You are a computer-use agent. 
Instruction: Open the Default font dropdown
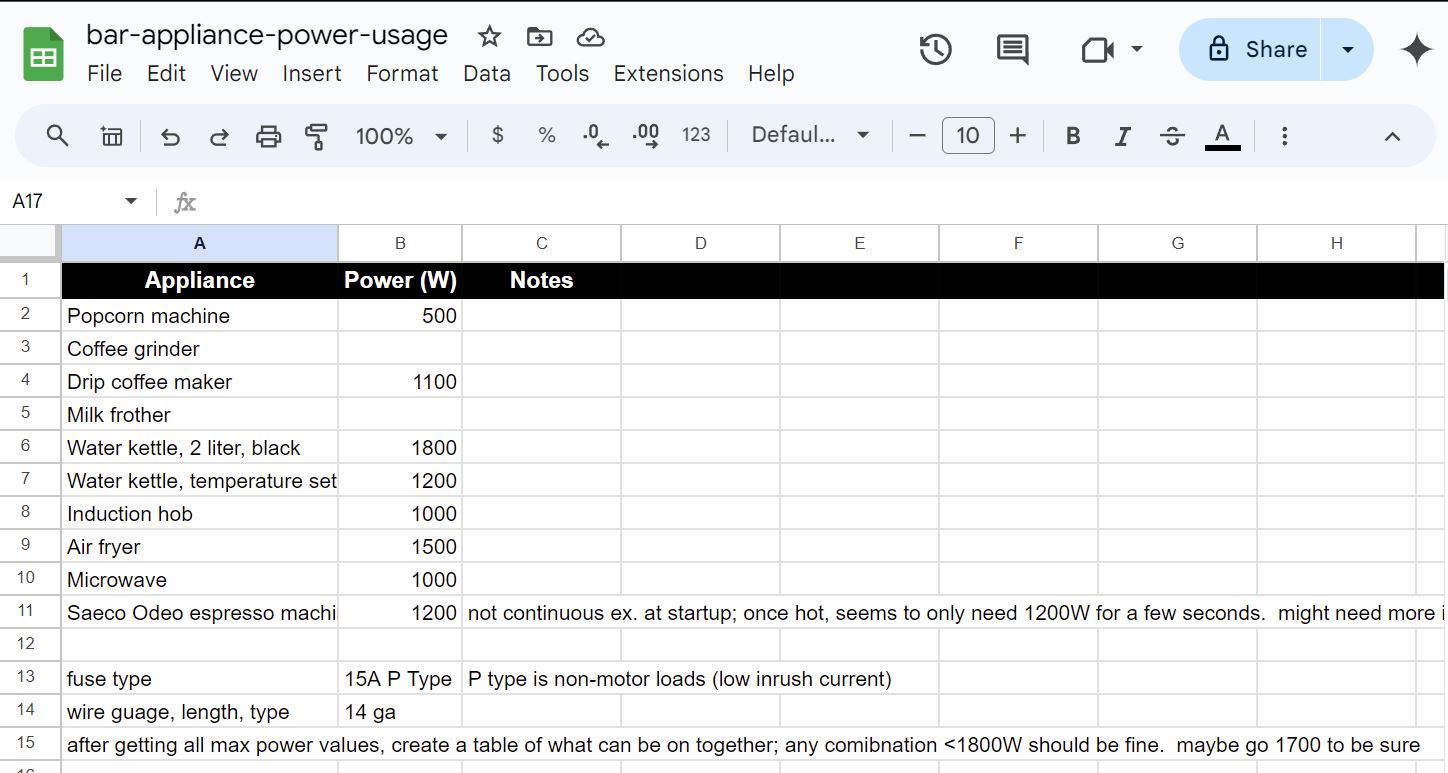point(810,136)
